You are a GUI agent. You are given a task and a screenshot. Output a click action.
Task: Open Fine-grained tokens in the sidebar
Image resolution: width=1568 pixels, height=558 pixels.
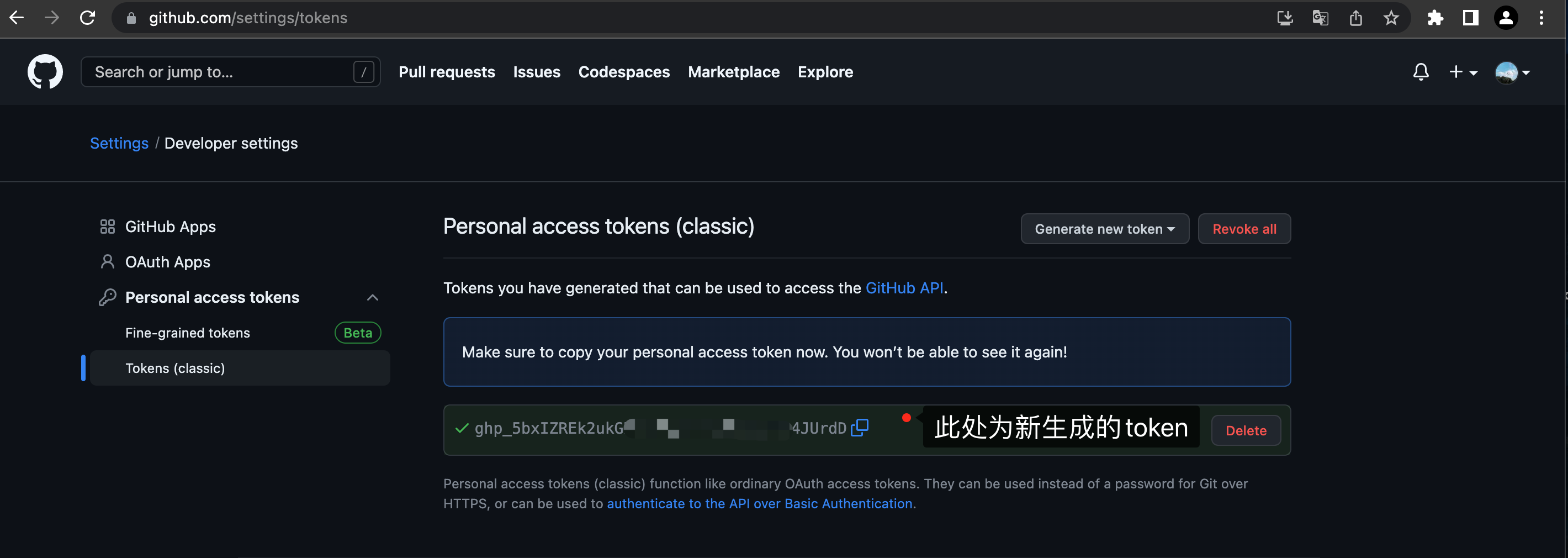pyautogui.click(x=188, y=333)
